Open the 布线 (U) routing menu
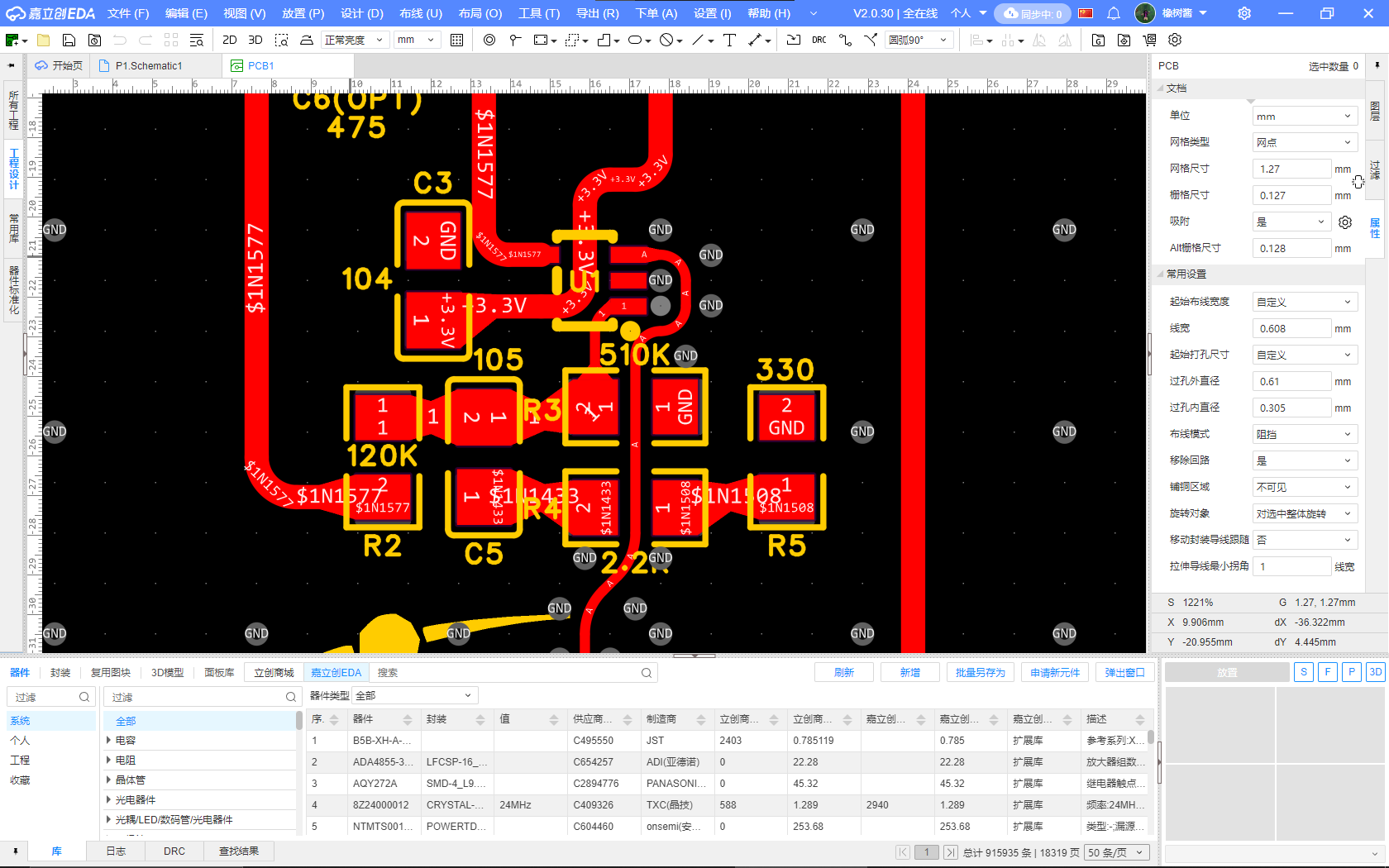This screenshot has height=868, width=1389. (x=420, y=13)
